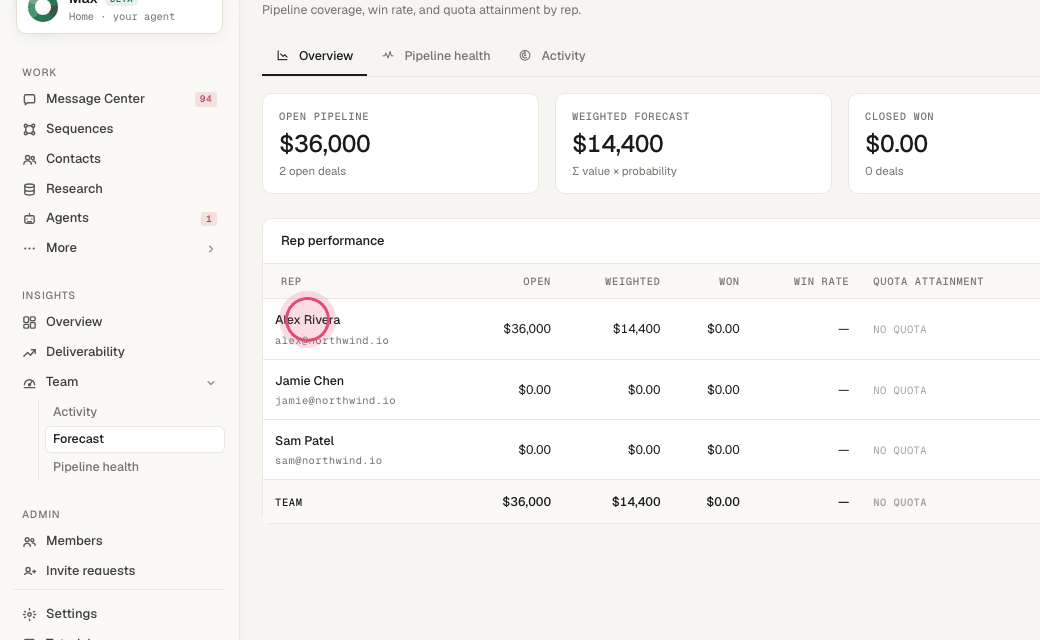Click Alex Rivera's $36,000 open value
The image size is (1040, 640).
(x=527, y=329)
